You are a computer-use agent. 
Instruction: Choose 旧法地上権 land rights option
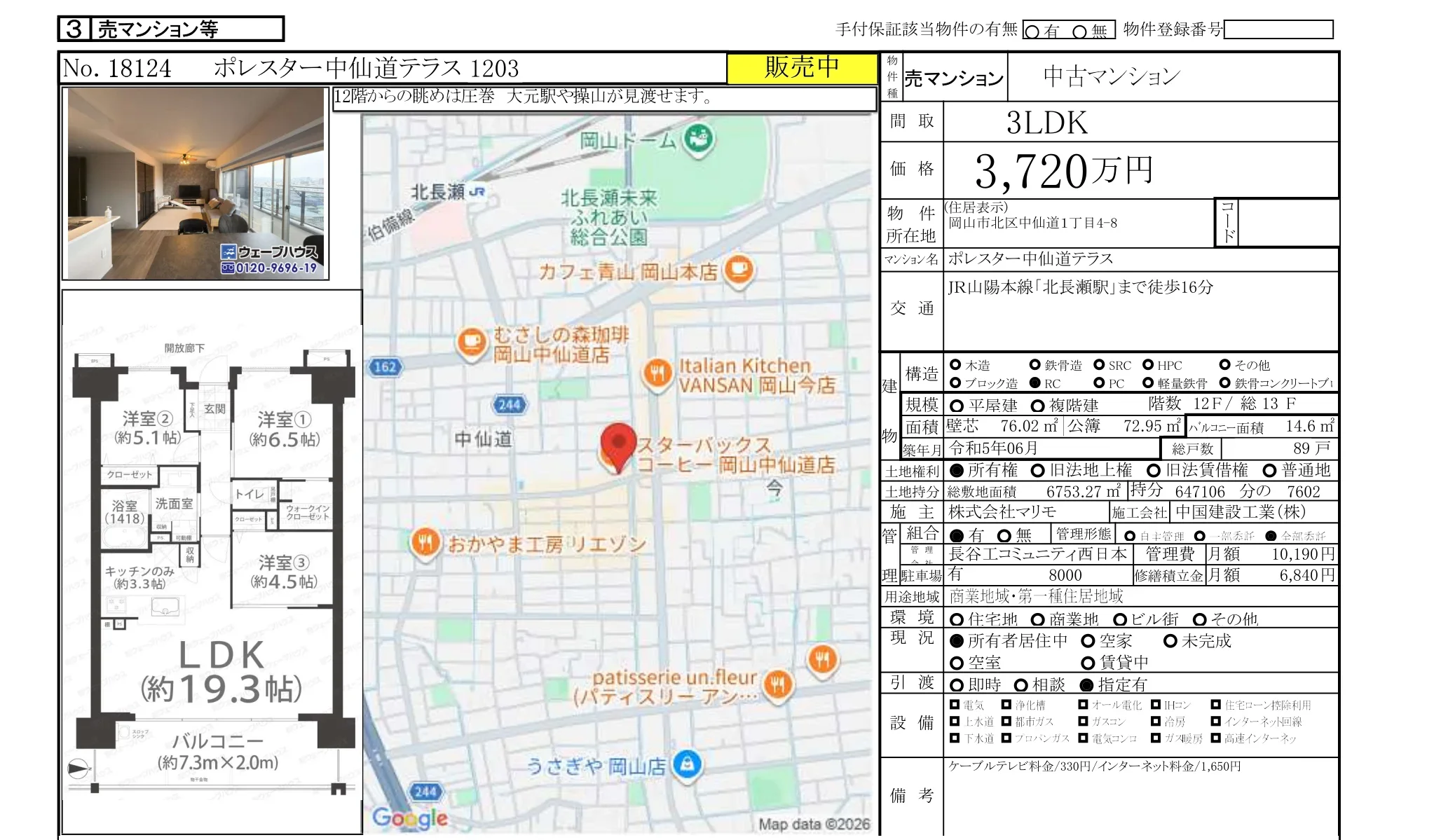(1038, 471)
